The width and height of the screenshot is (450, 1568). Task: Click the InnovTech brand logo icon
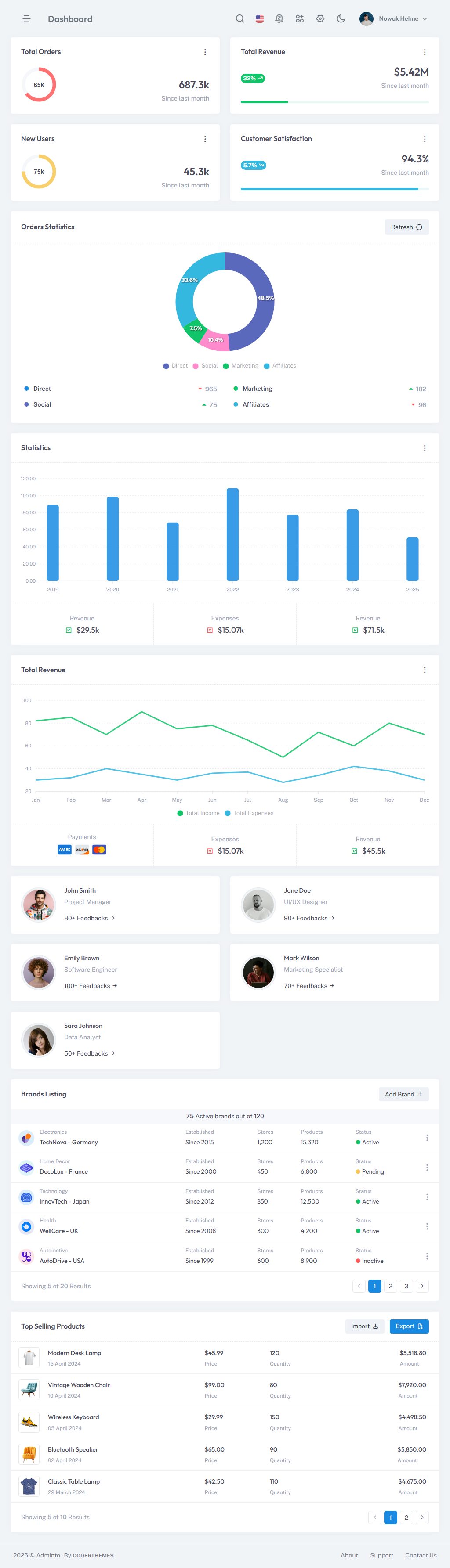click(26, 1197)
